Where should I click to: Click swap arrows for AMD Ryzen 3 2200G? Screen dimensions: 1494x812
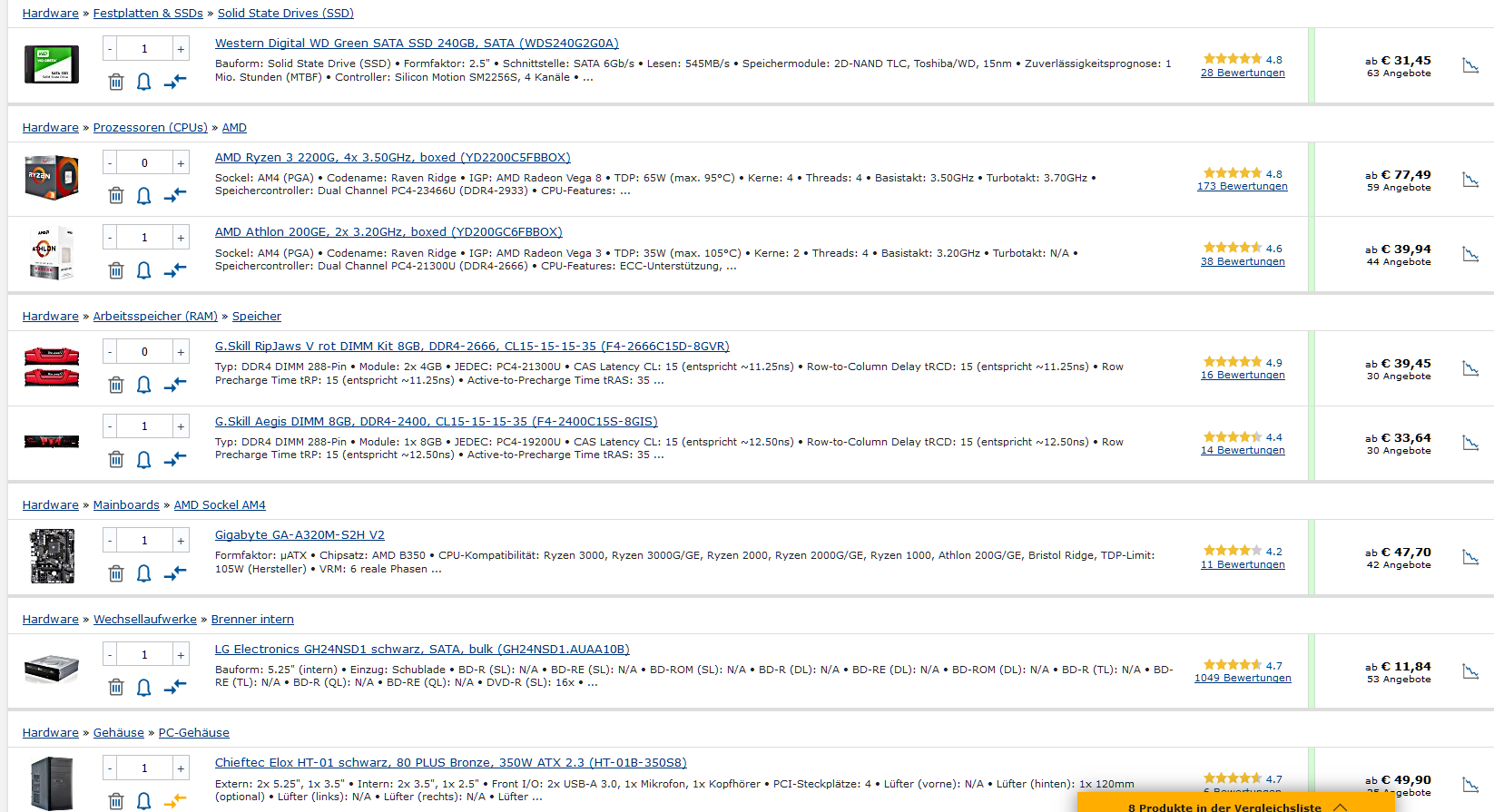(x=175, y=195)
